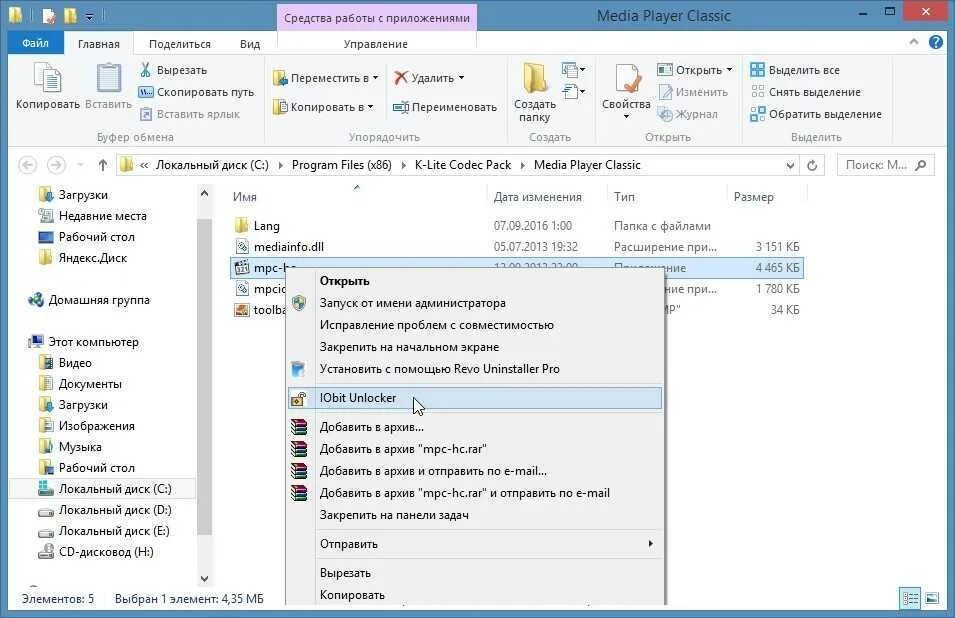Open Homegroup in the navigation pane

tap(89, 300)
